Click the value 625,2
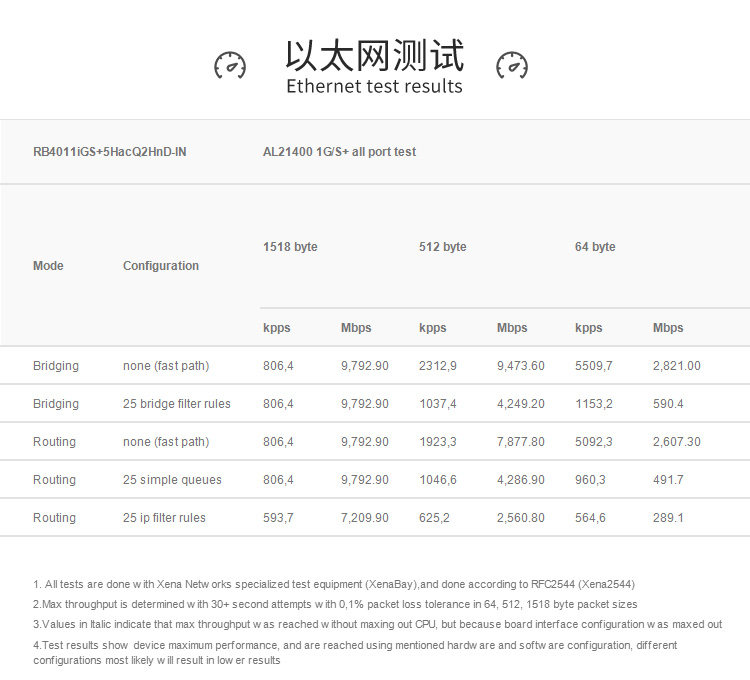Viewport: 750px width, 680px height. pos(434,518)
